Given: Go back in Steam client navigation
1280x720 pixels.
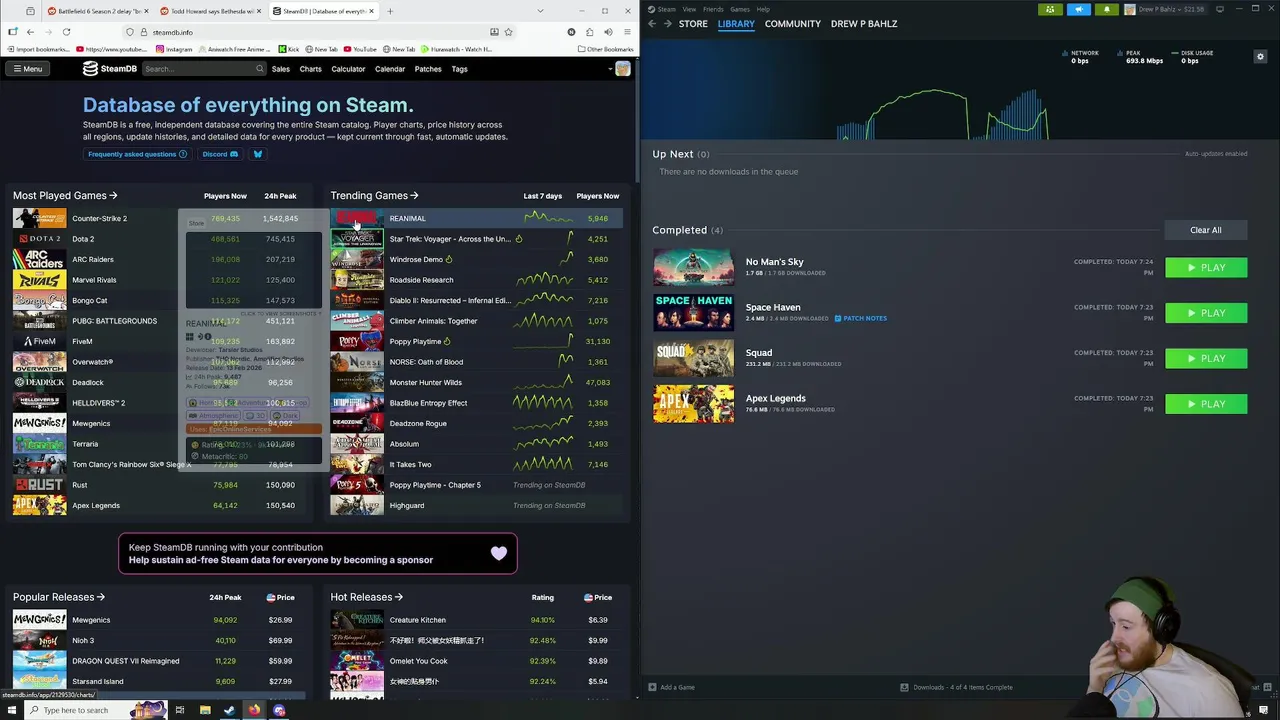Looking at the screenshot, I should [x=652, y=24].
